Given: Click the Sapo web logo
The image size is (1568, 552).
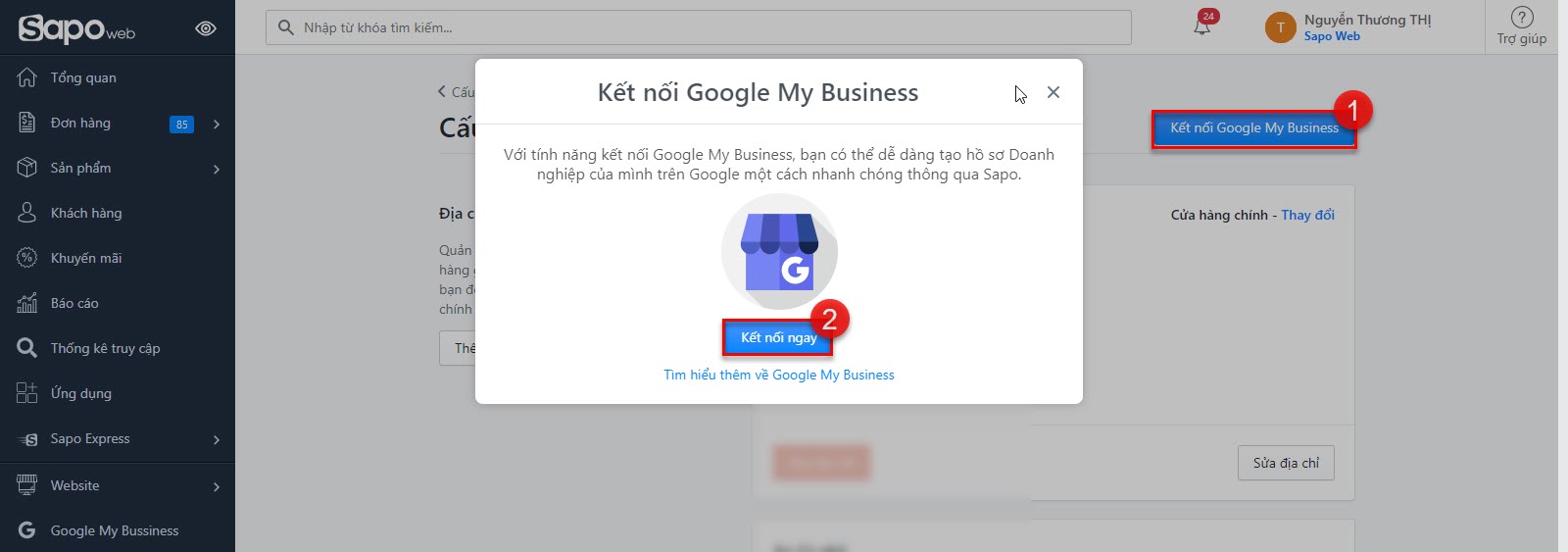Looking at the screenshot, I should [x=76, y=28].
